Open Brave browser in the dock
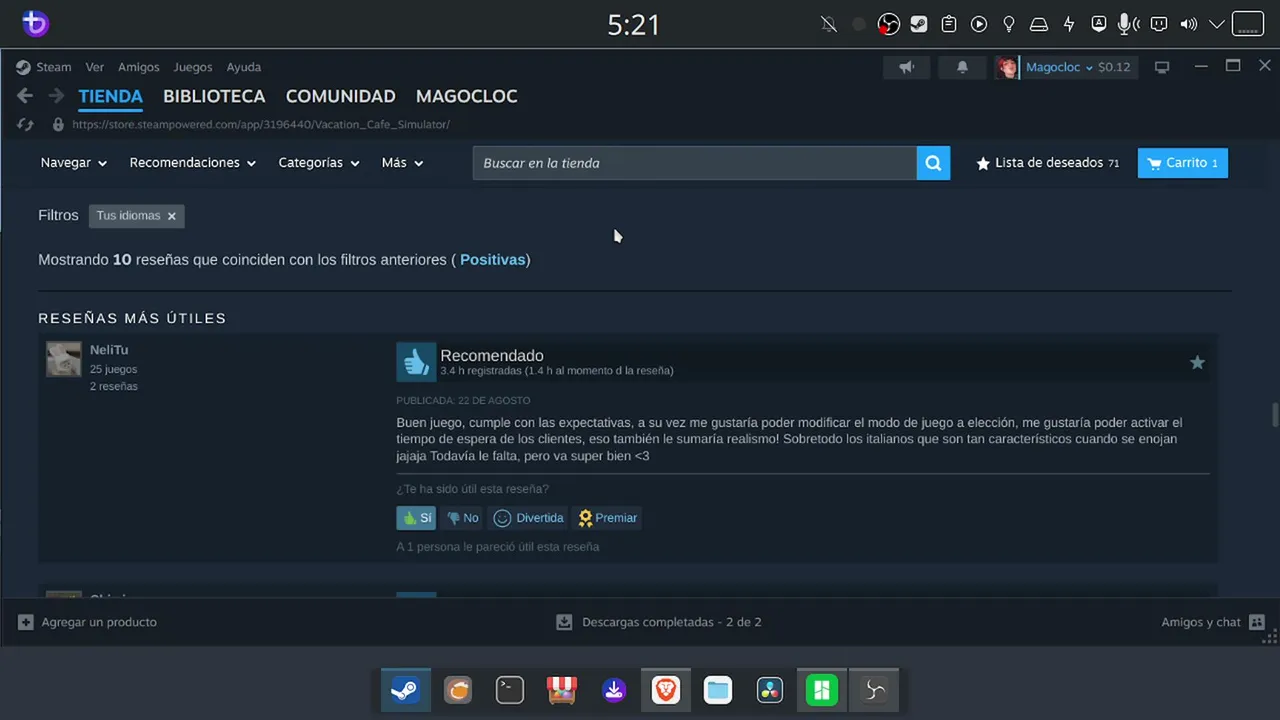The height and width of the screenshot is (720, 1280). click(x=666, y=690)
